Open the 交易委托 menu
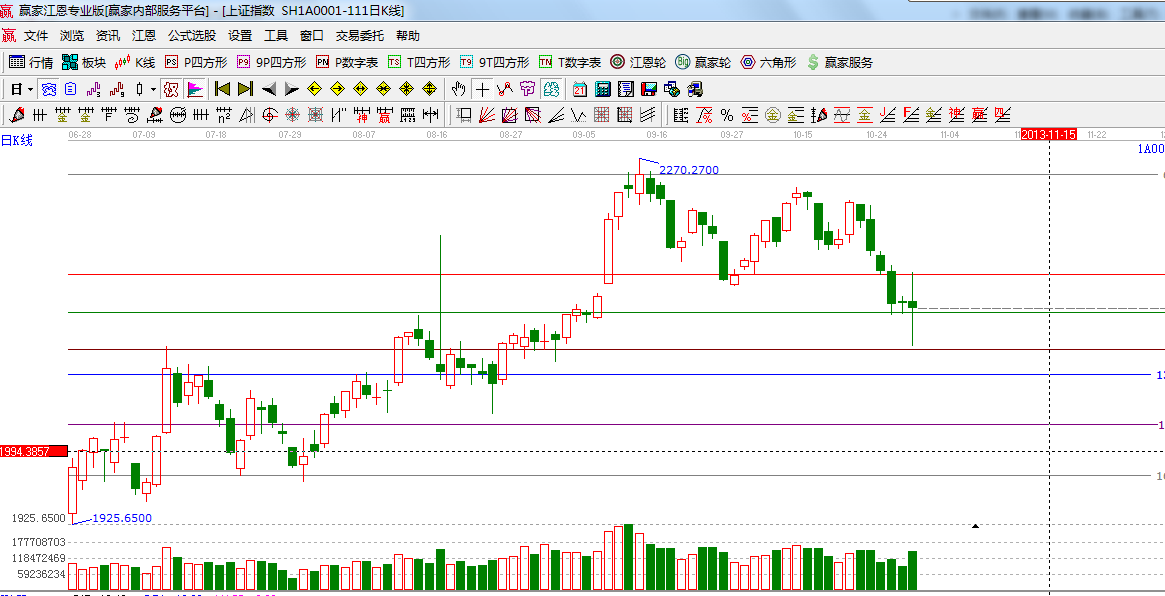This screenshot has height=596, width=1165. pos(359,35)
